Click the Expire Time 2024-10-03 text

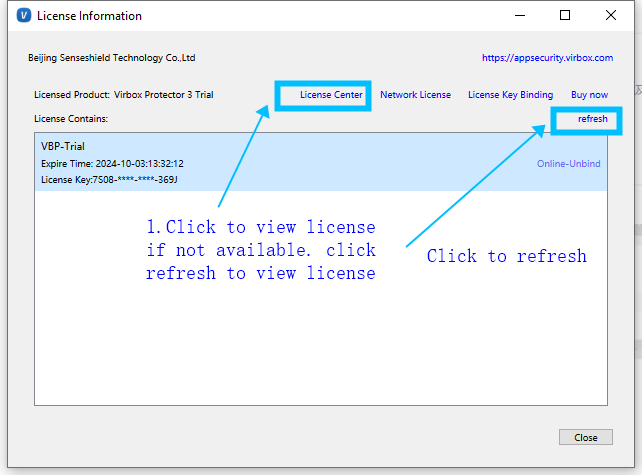click(112, 163)
